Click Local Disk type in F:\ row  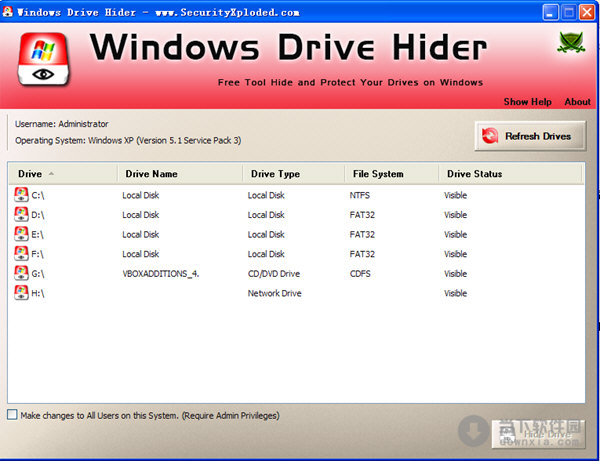coord(266,254)
